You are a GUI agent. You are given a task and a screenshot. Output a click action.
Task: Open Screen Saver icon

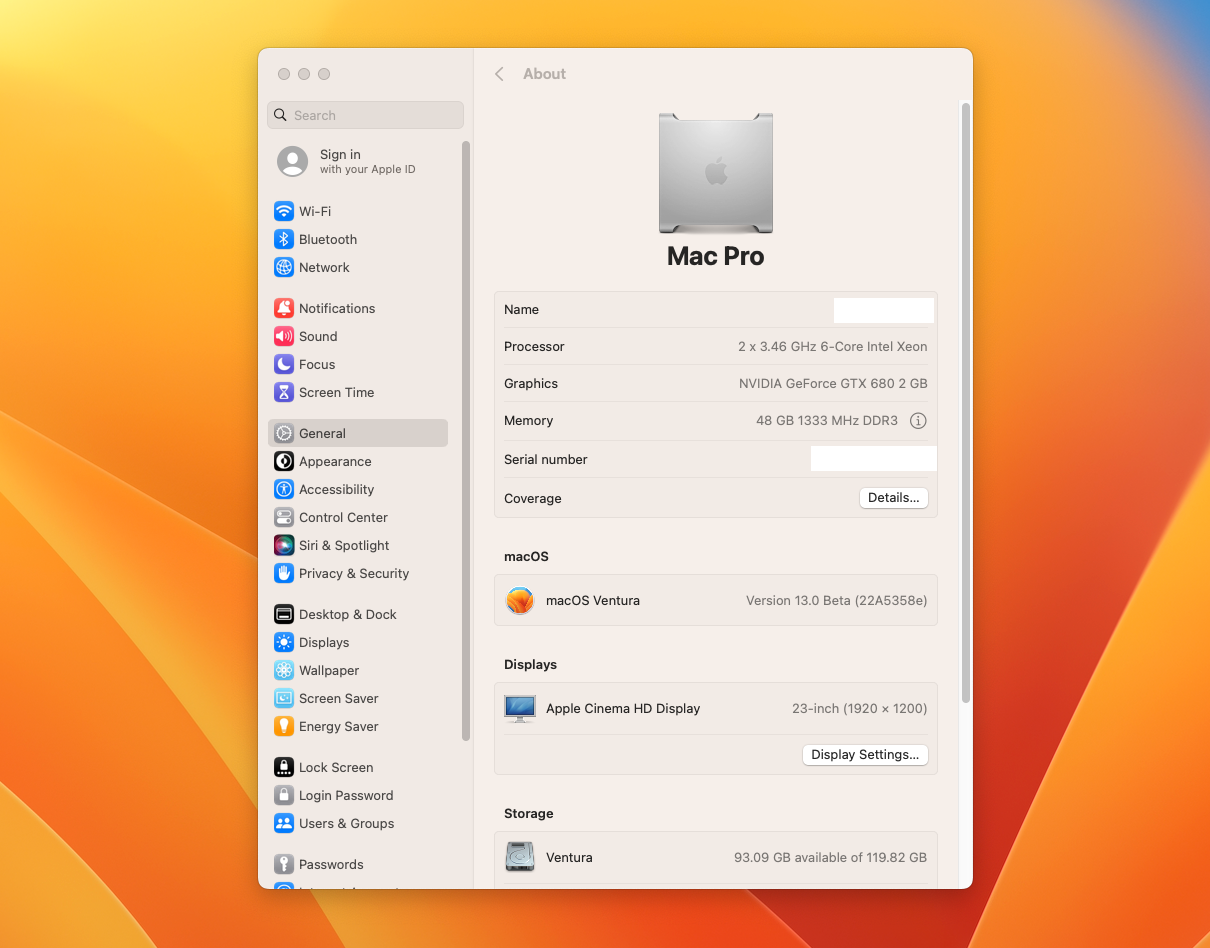pos(284,698)
